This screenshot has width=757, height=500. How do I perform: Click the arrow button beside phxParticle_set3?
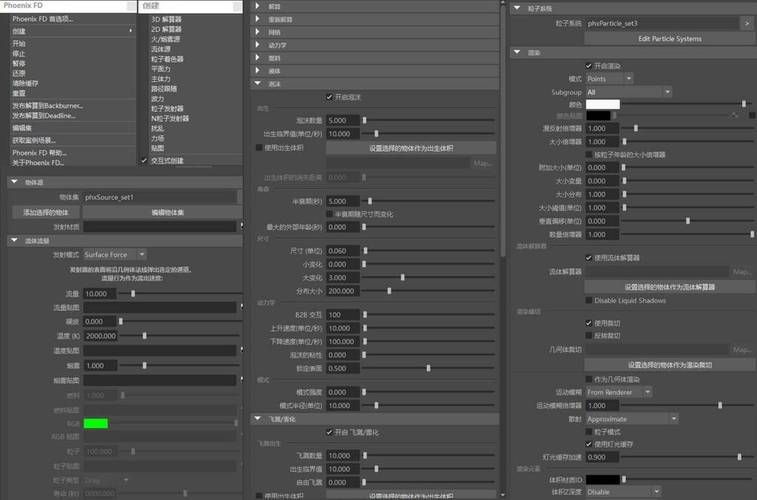point(746,22)
